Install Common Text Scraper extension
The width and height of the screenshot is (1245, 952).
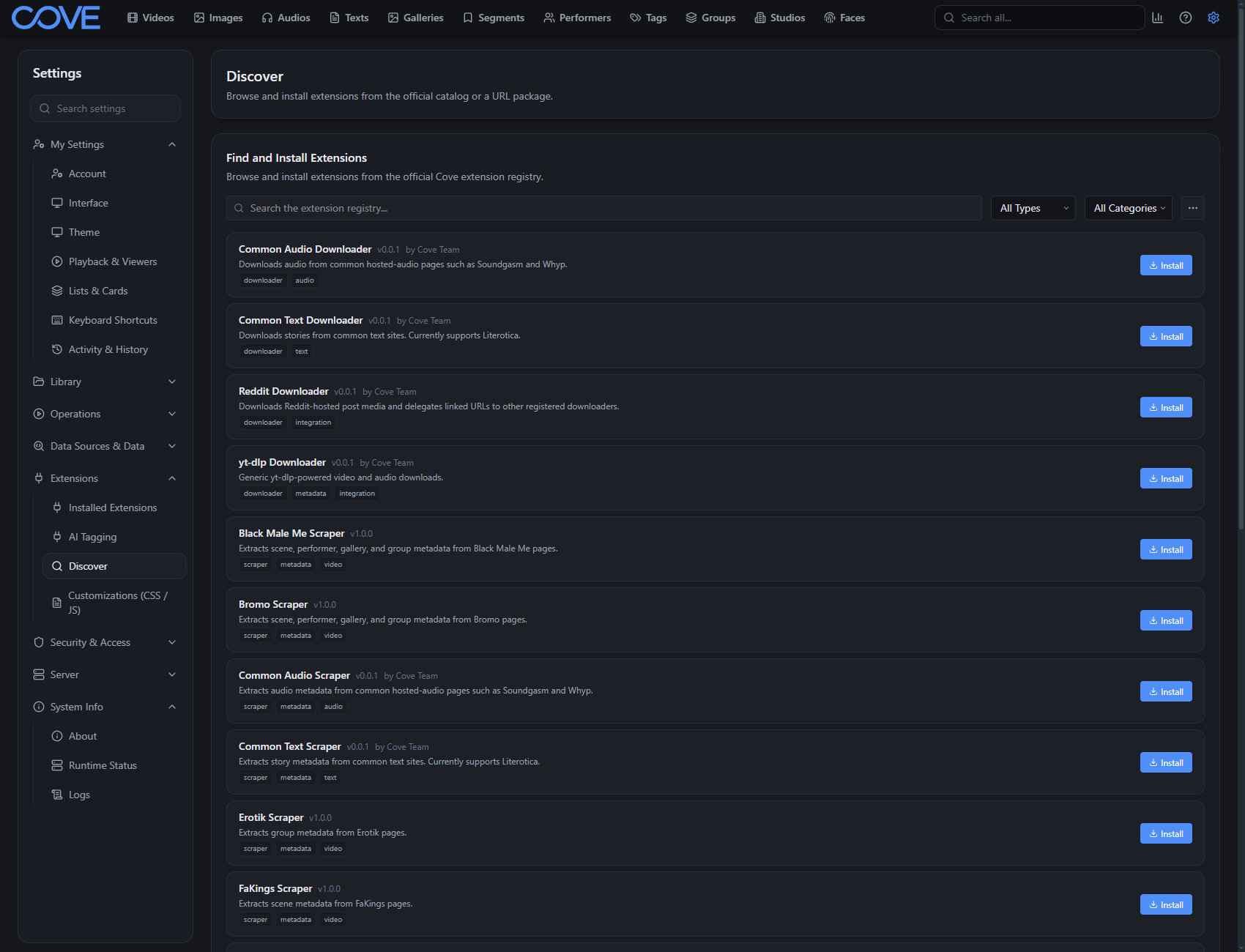[x=1166, y=762]
